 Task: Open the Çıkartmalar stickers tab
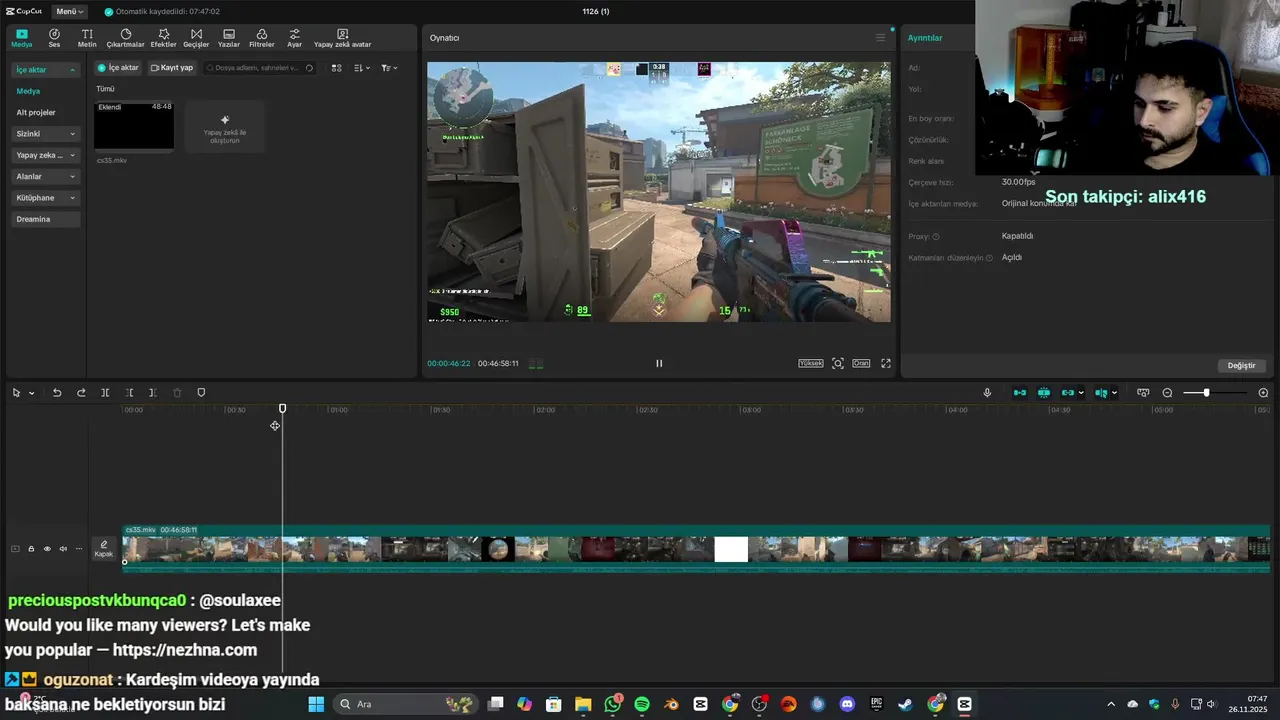pyautogui.click(x=125, y=38)
